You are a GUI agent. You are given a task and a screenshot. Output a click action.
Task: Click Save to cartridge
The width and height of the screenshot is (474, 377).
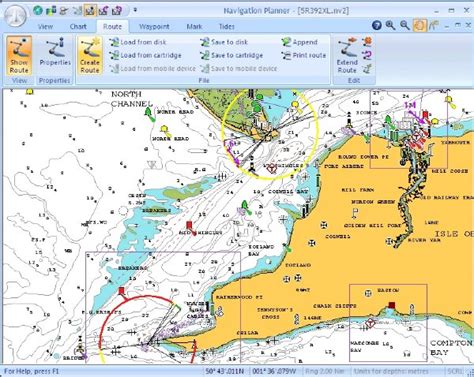[x=232, y=55]
